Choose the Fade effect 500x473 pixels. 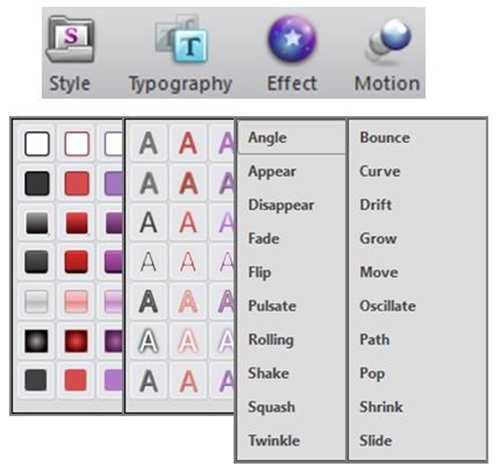pos(264,238)
